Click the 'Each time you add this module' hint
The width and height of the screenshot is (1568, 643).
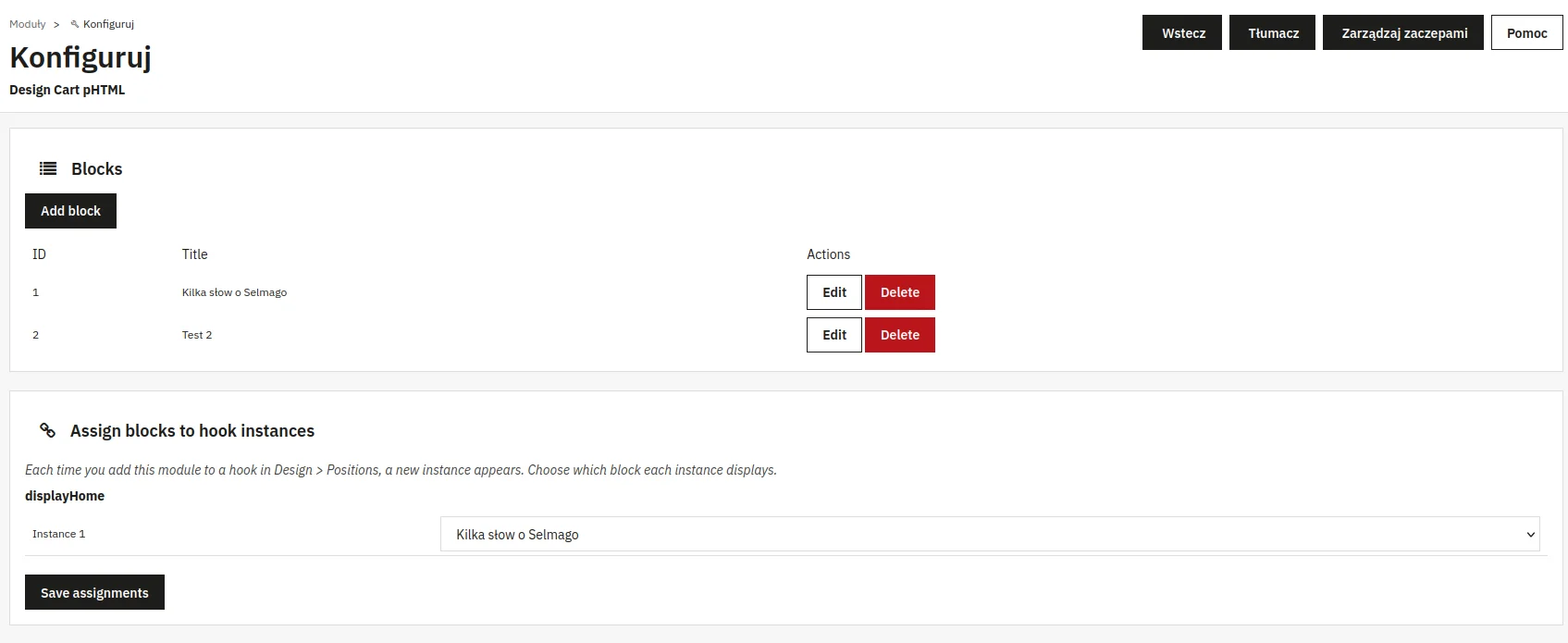[x=401, y=470]
